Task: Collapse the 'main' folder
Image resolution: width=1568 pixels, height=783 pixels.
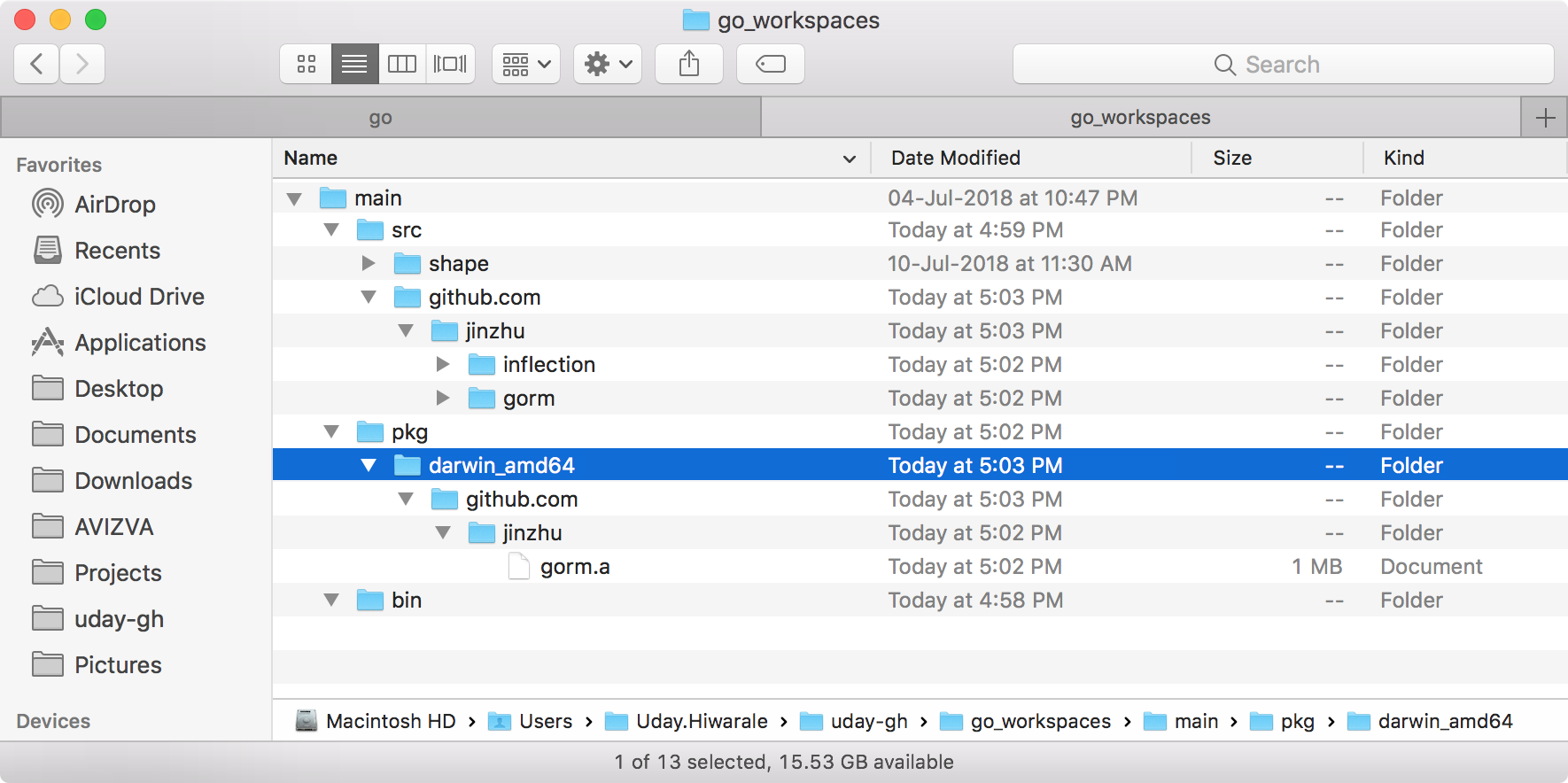Action: click(294, 198)
